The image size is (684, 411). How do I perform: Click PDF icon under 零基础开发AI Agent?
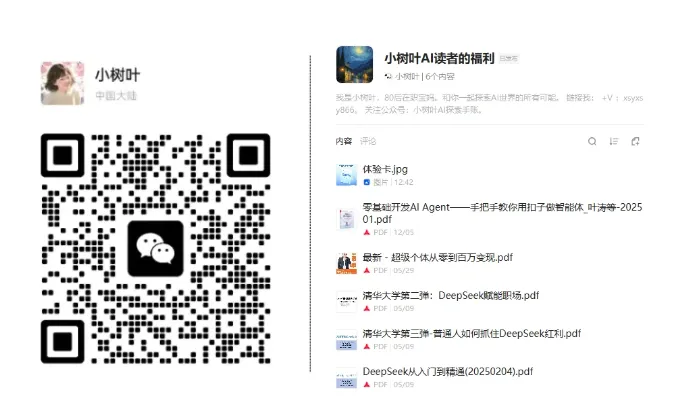pos(366,233)
